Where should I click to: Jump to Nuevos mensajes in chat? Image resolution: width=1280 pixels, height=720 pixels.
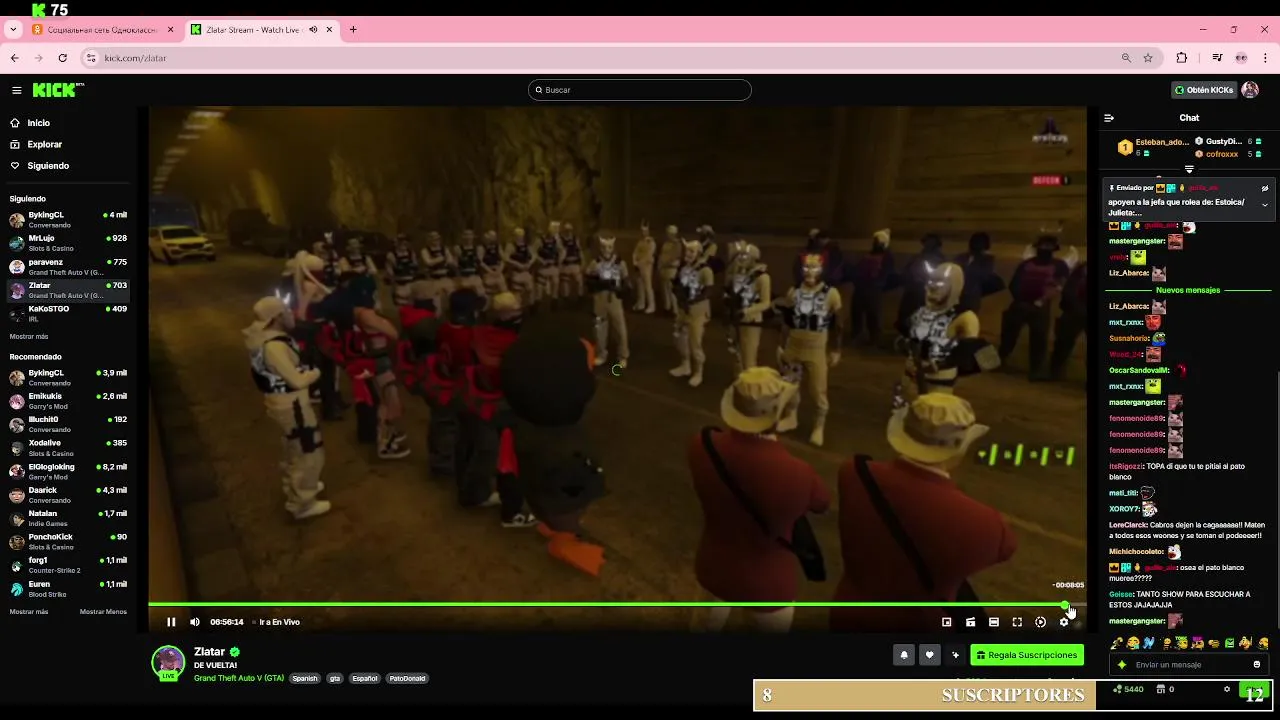1188,290
